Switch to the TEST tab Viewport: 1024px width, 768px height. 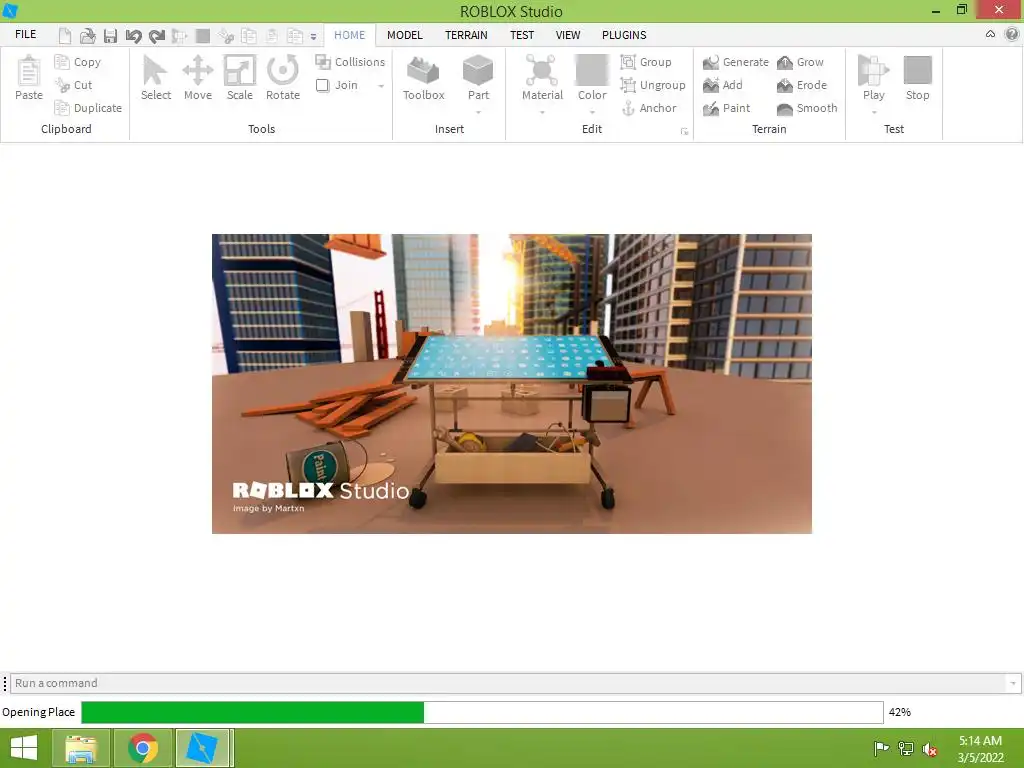coord(522,35)
